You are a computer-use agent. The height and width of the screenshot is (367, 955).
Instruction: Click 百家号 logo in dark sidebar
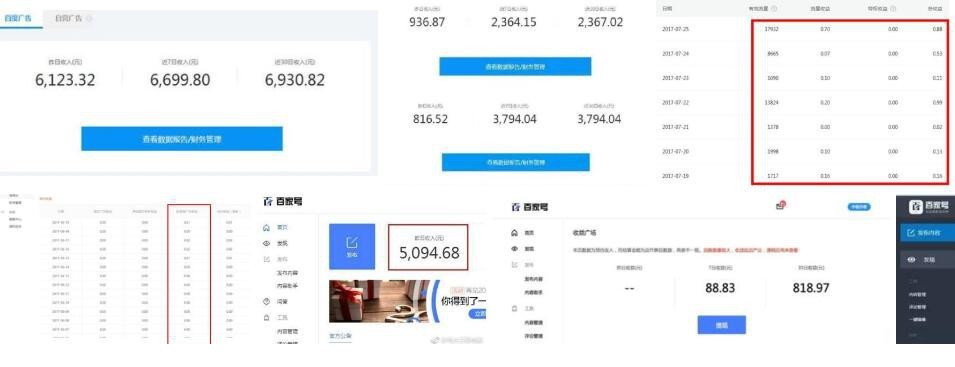(928, 207)
